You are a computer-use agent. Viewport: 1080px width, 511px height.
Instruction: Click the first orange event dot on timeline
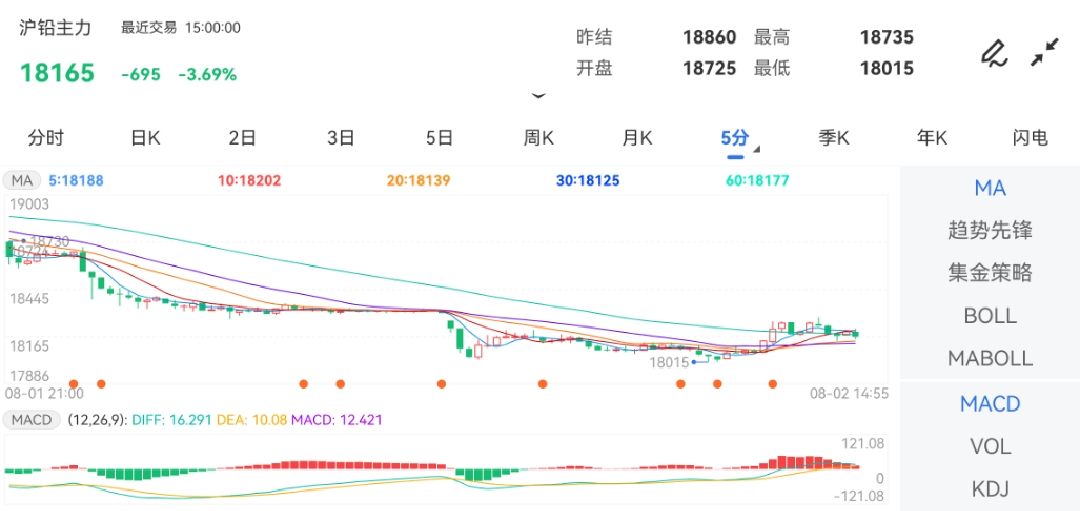pyautogui.click(x=74, y=384)
